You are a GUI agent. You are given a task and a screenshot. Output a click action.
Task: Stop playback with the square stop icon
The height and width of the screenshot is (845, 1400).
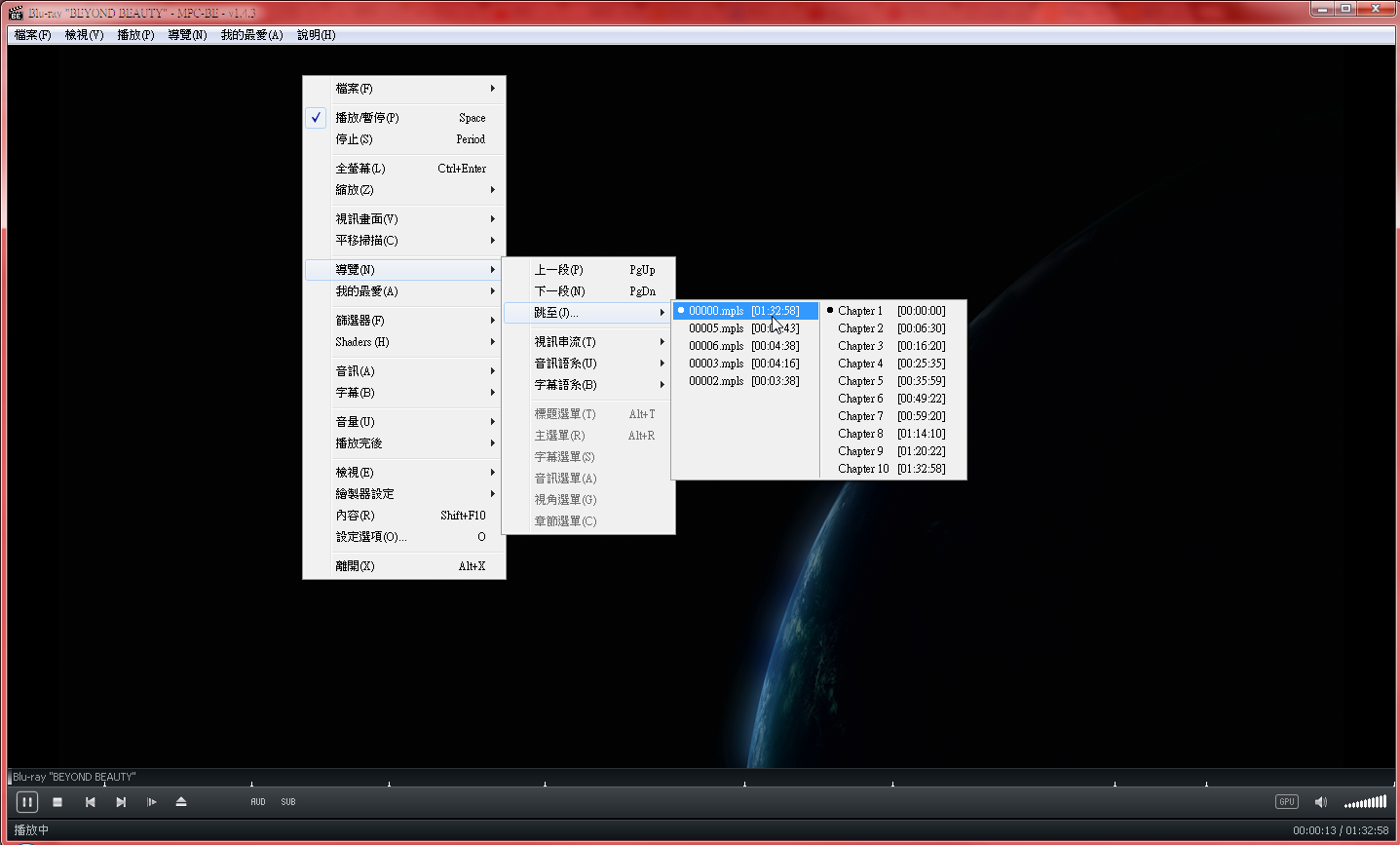click(57, 802)
